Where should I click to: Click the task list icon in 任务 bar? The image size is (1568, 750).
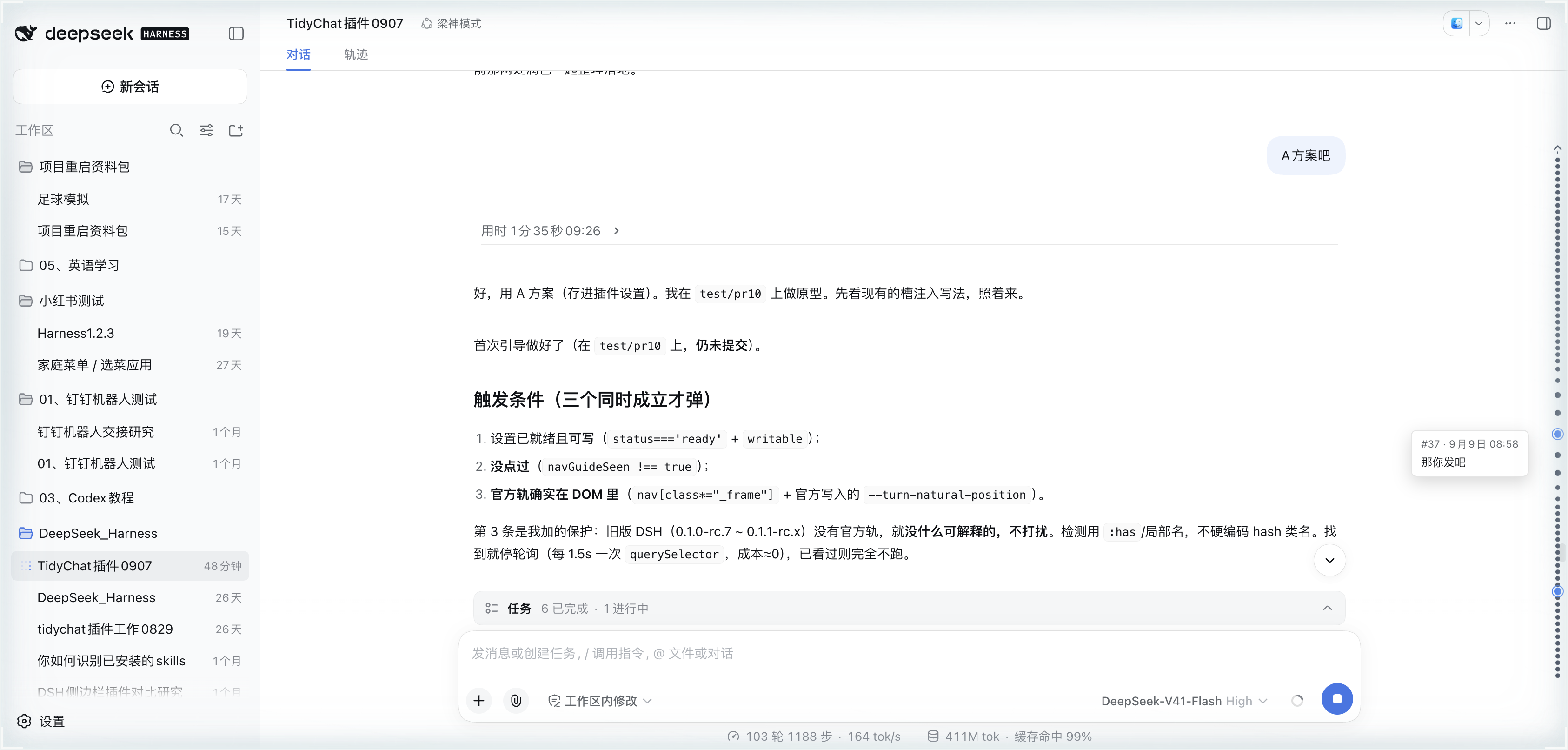coord(491,608)
